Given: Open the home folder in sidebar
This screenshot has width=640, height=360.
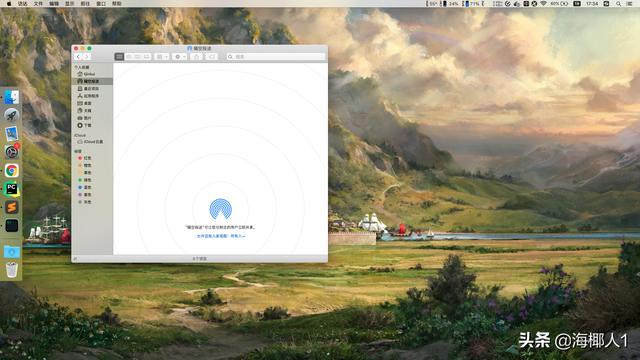Looking at the screenshot, I should (92, 74).
